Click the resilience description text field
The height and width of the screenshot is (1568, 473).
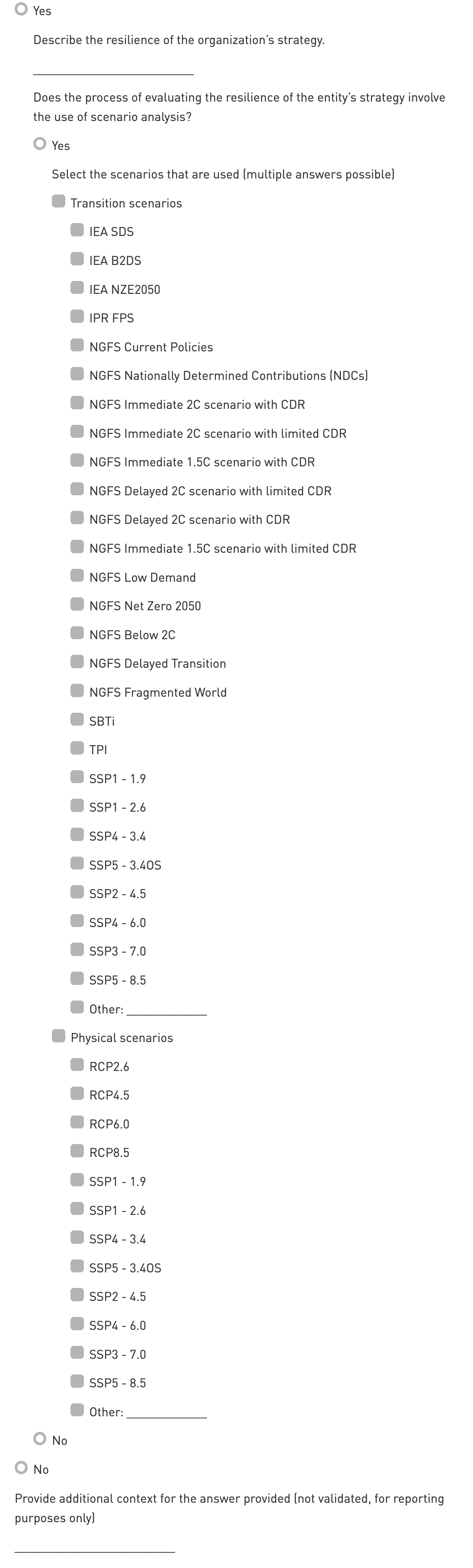113,67
